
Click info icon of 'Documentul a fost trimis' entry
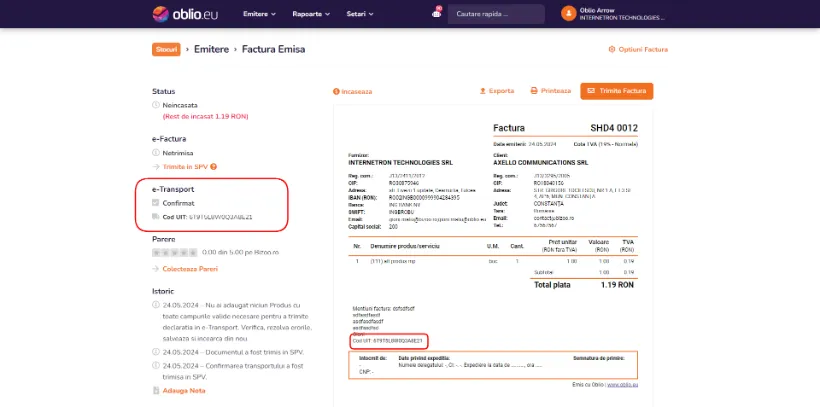pos(155,352)
